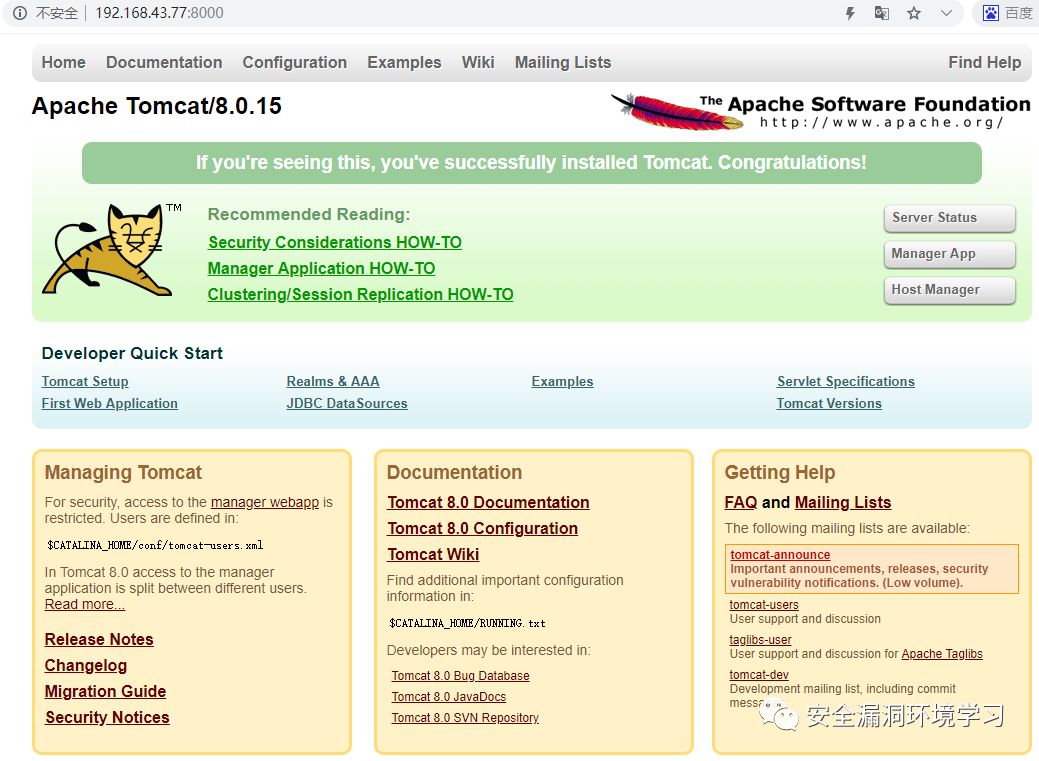Open FAQ link under Getting Help
Viewport: 1039px width, 761px height.
(x=741, y=502)
